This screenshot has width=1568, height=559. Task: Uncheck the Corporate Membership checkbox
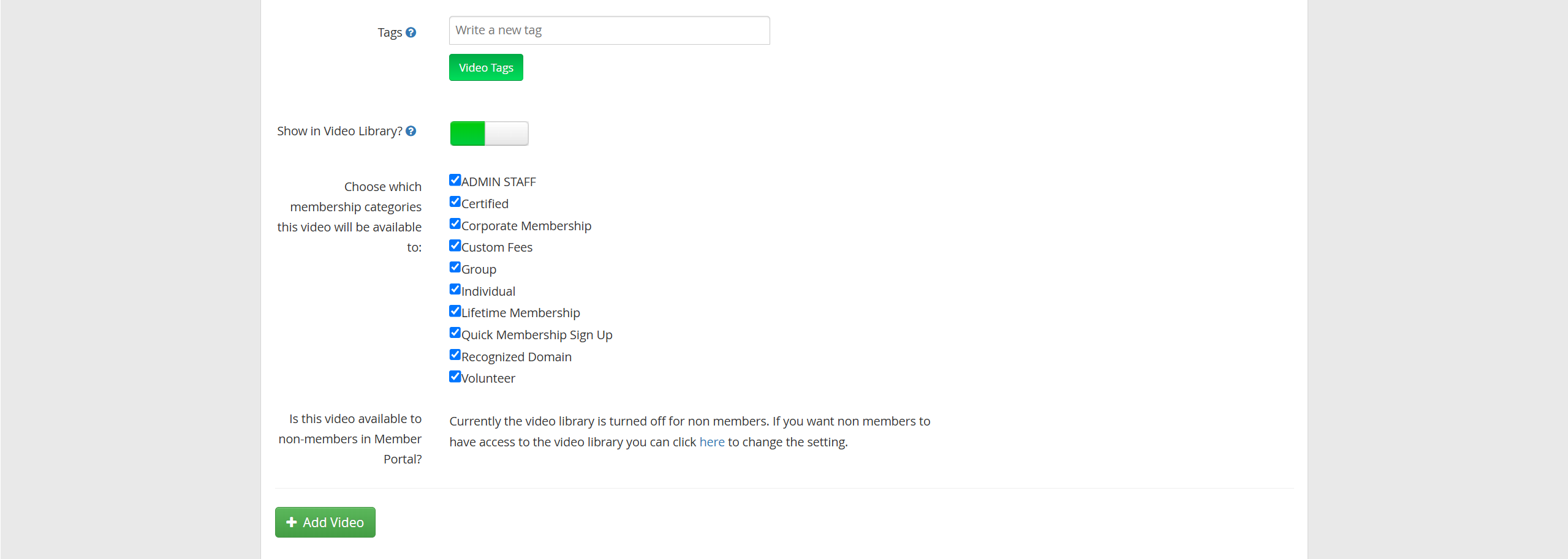click(x=455, y=223)
